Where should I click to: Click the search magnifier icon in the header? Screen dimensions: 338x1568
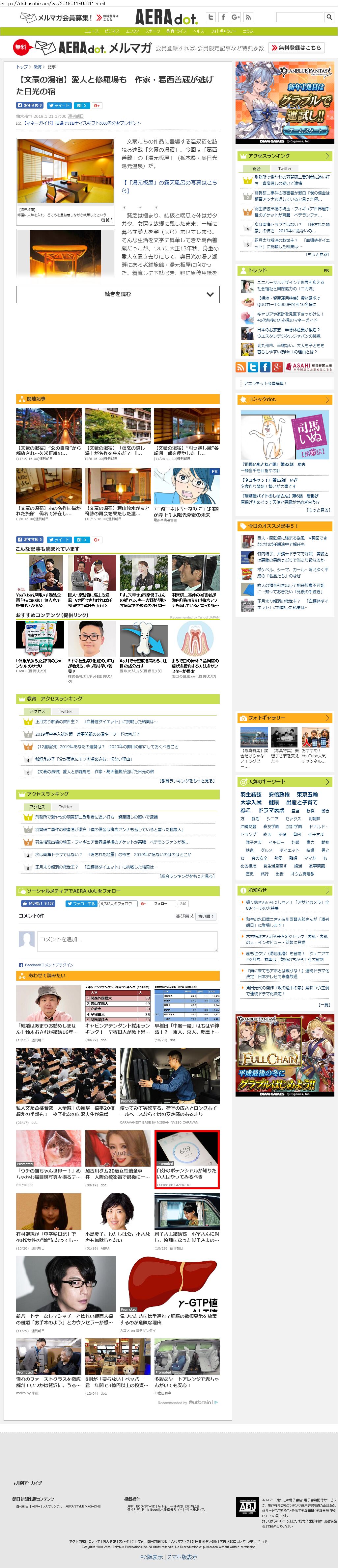(329, 17)
